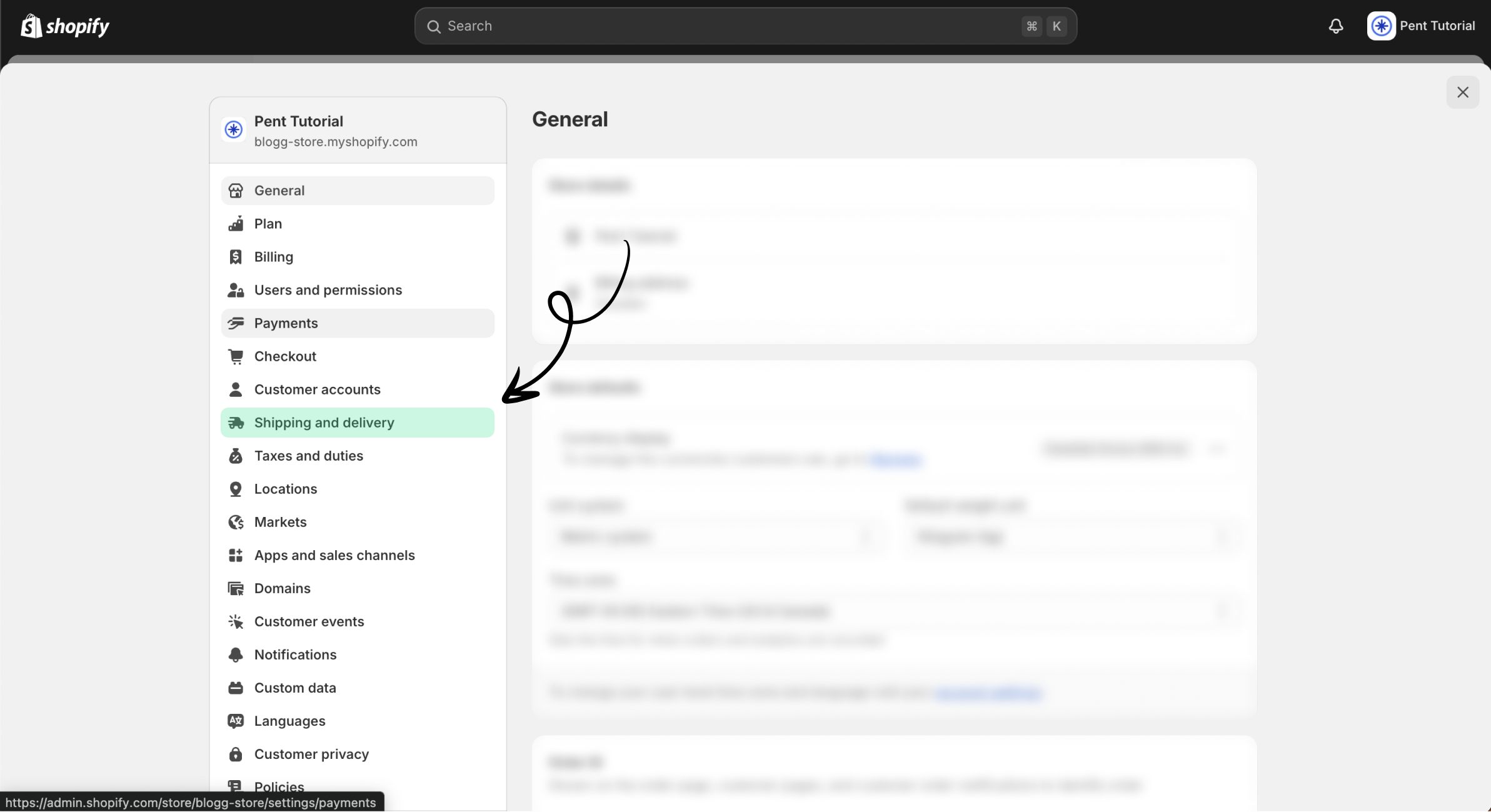Go to Customer events
The width and height of the screenshot is (1491, 812).
coord(358,621)
